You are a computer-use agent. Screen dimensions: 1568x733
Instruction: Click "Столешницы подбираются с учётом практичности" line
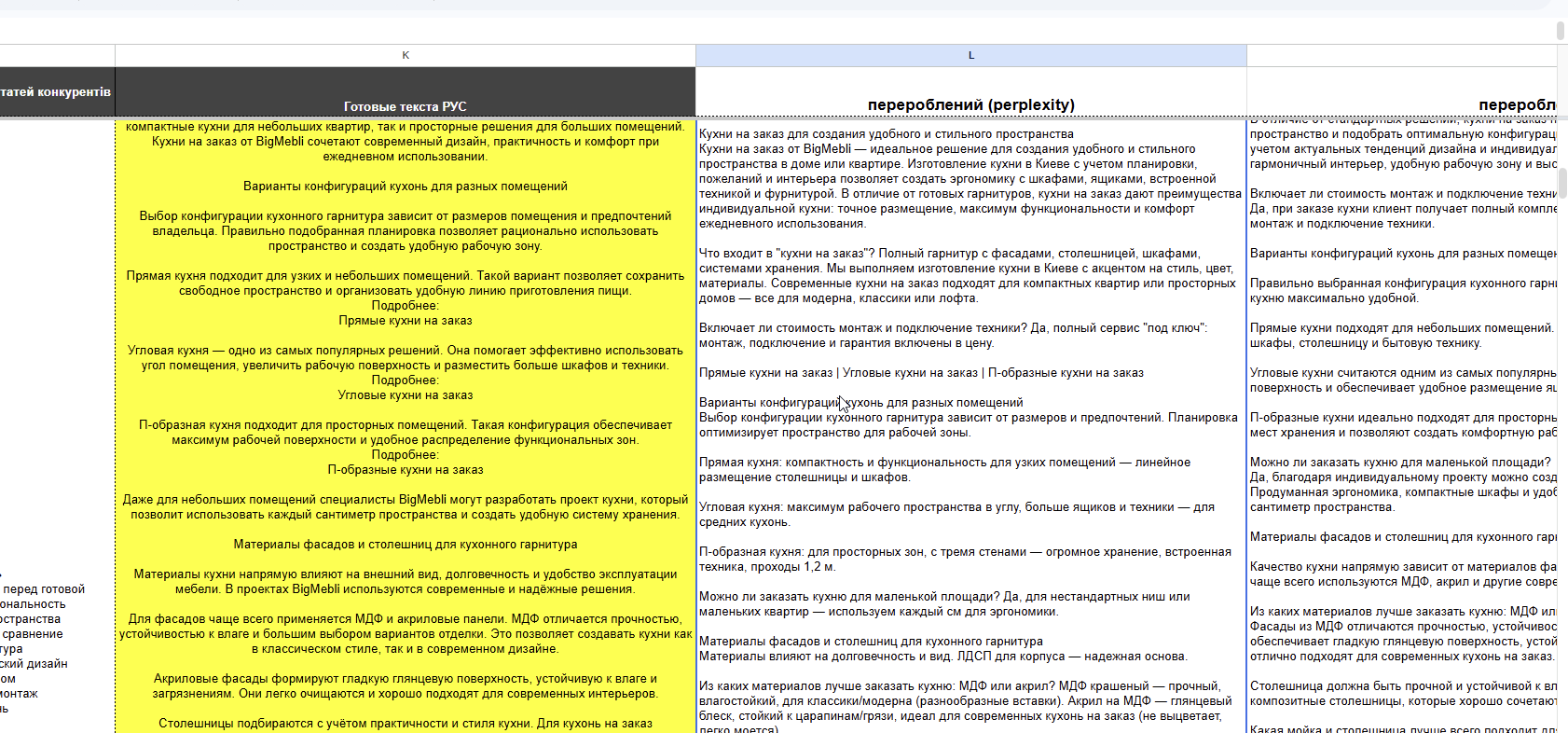click(406, 724)
